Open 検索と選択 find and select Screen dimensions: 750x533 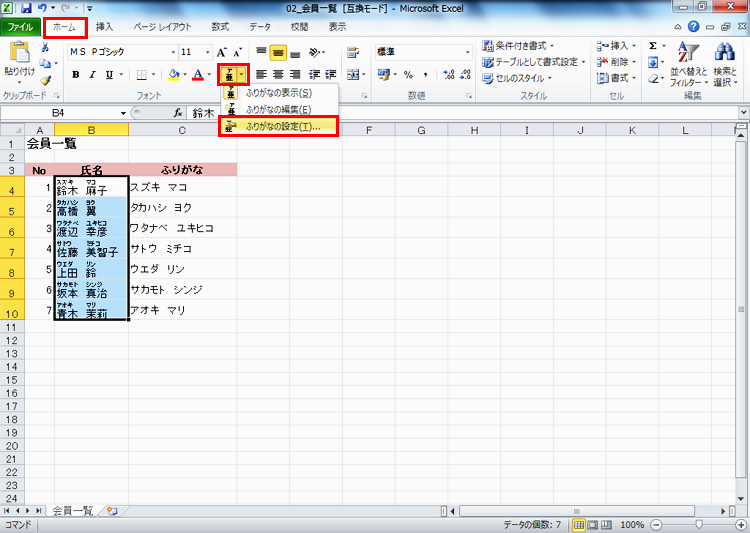click(725, 64)
